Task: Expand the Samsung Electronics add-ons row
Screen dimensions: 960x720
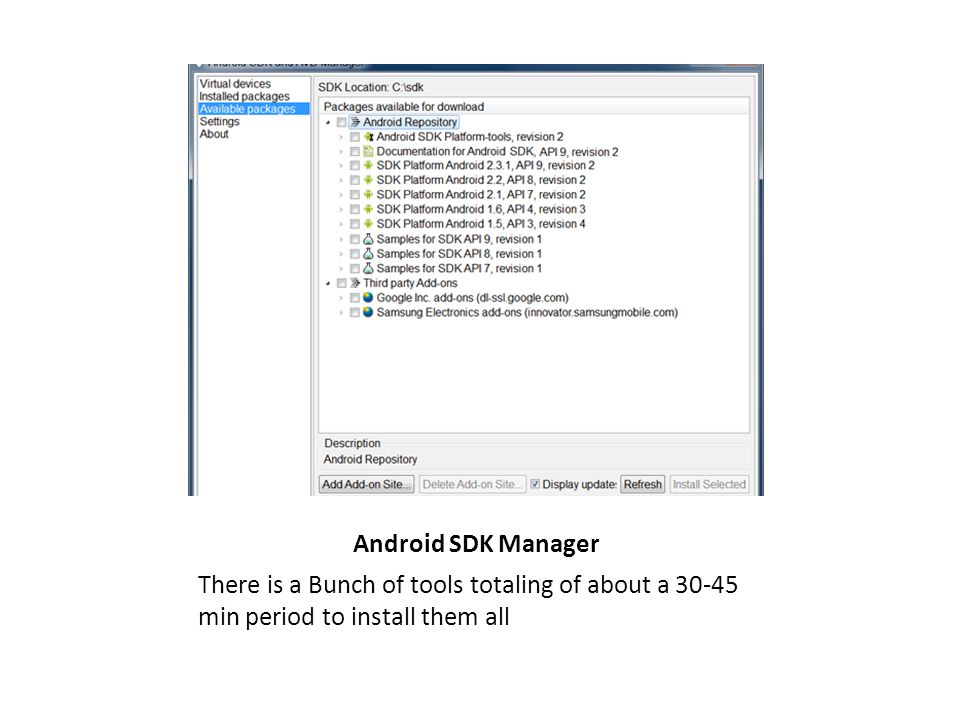Action: point(342,313)
